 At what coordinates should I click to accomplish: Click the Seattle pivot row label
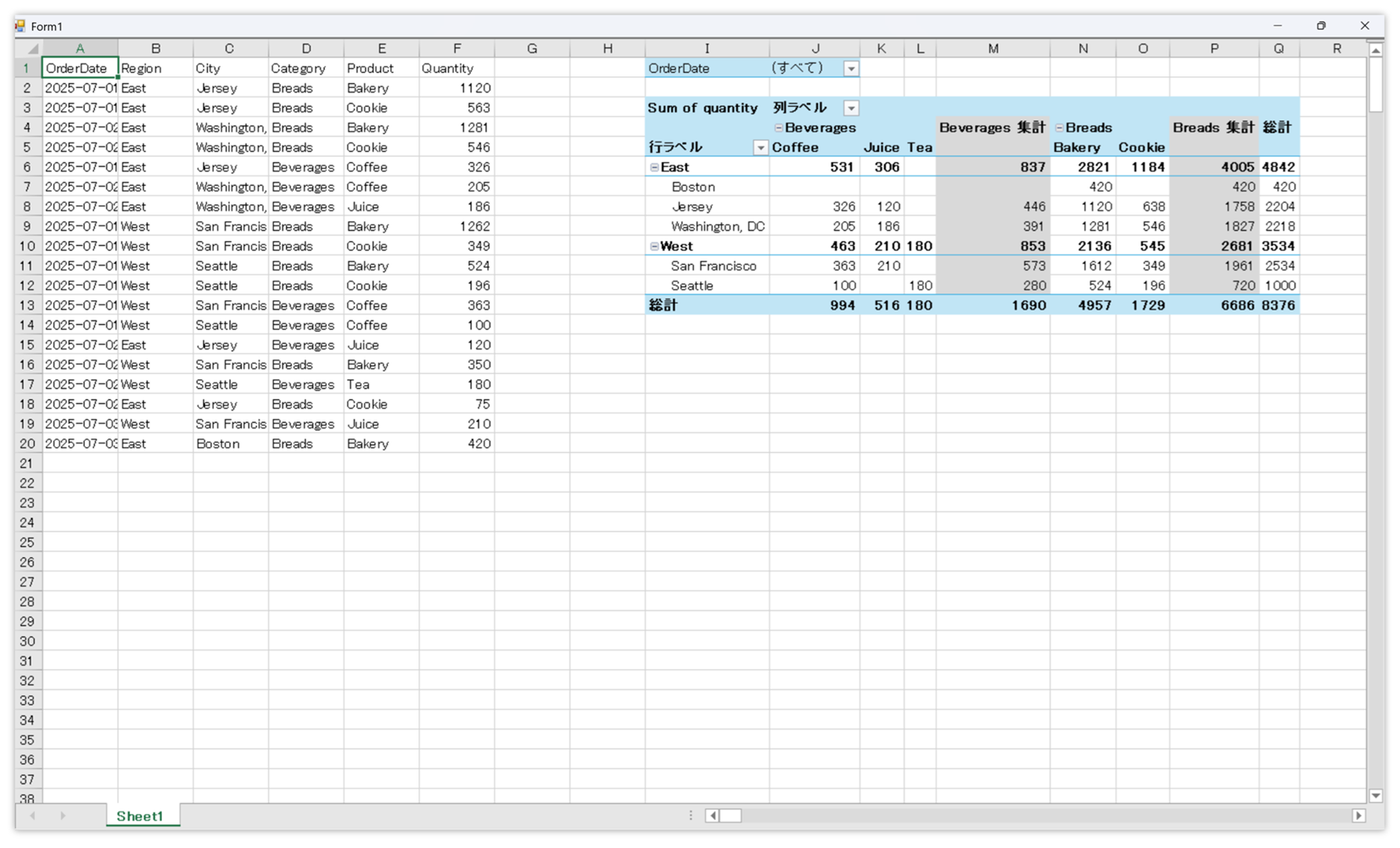[x=707, y=286]
